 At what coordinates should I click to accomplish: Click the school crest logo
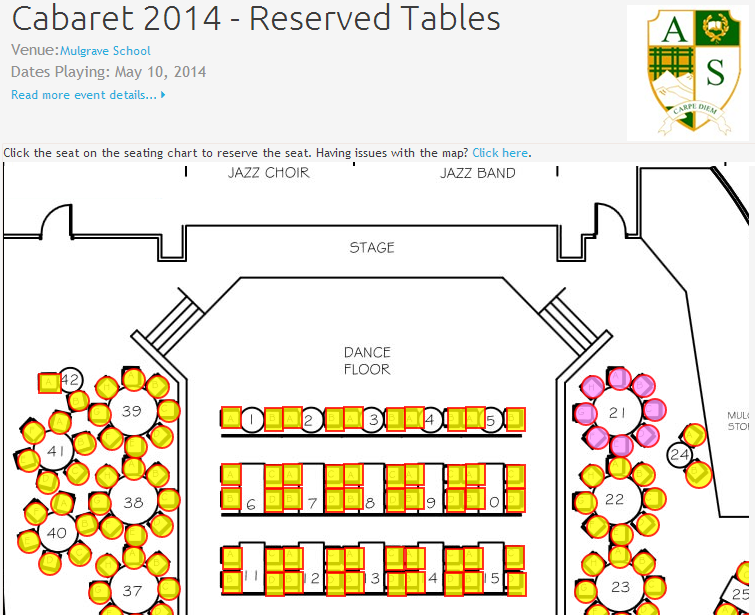(x=690, y=72)
